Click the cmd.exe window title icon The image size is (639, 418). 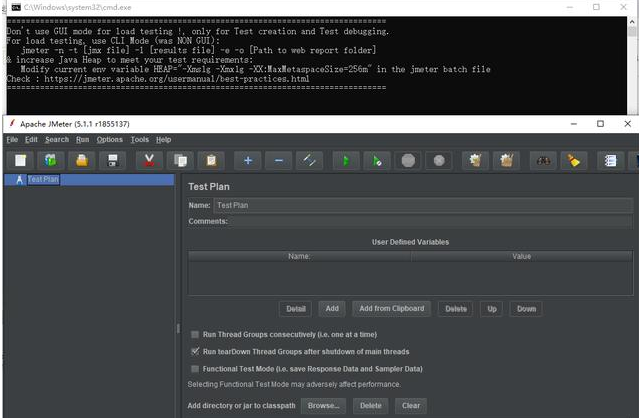[16, 7]
